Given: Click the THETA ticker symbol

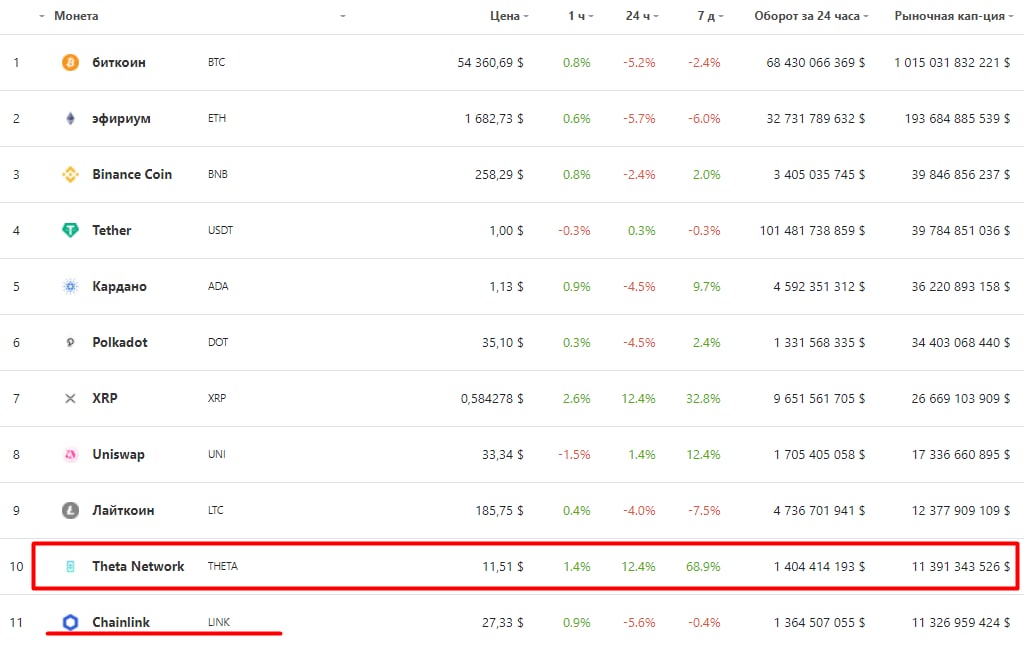Looking at the screenshot, I should click(223, 567).
